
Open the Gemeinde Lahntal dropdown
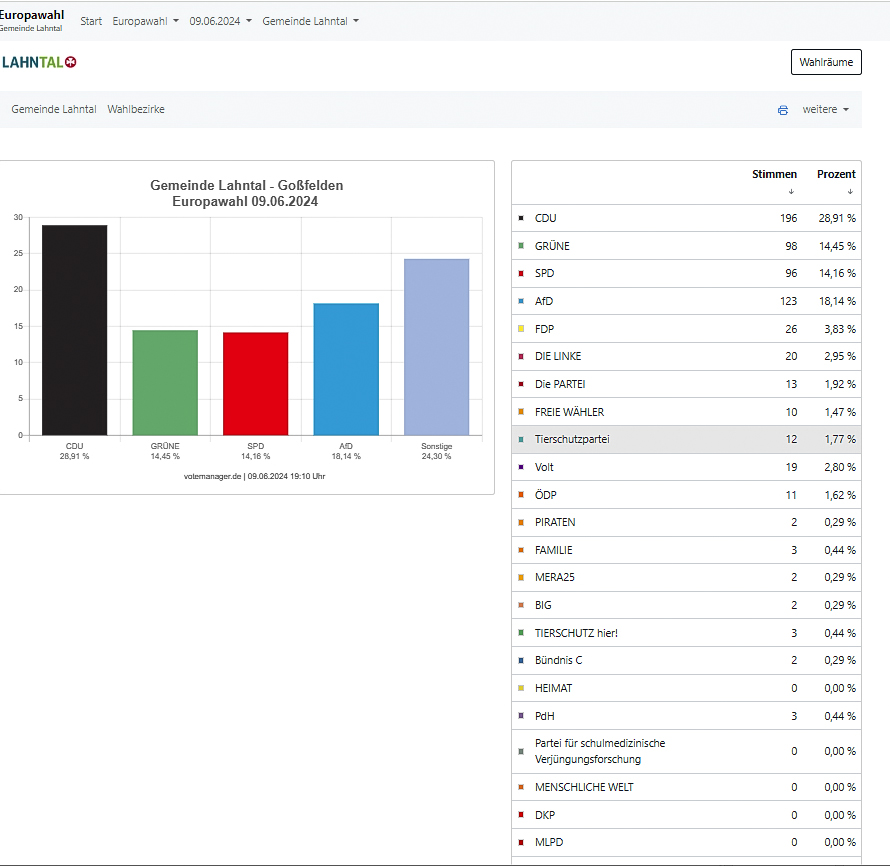pos(310,21)
